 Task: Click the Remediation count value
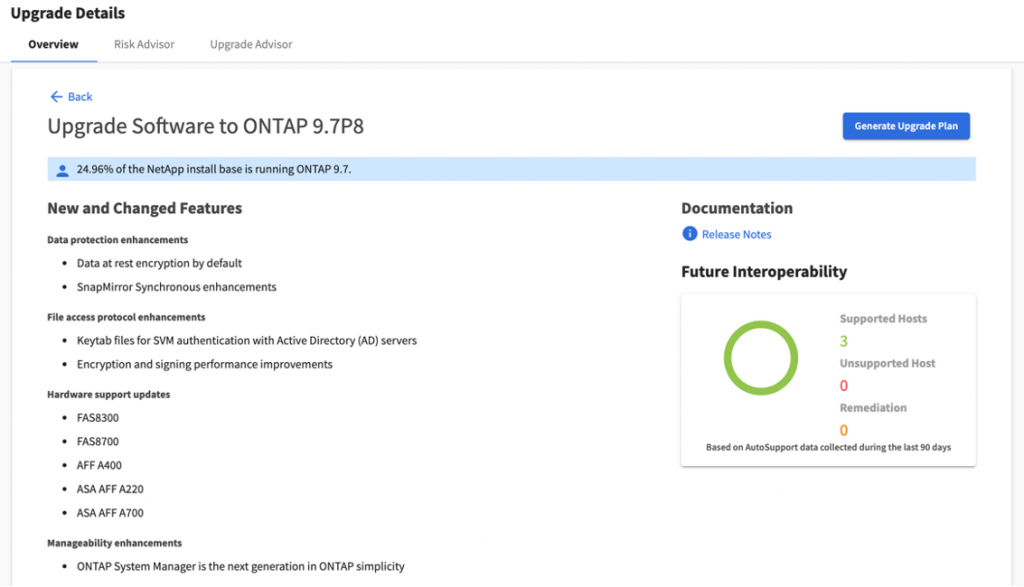[x=844, y=430]
